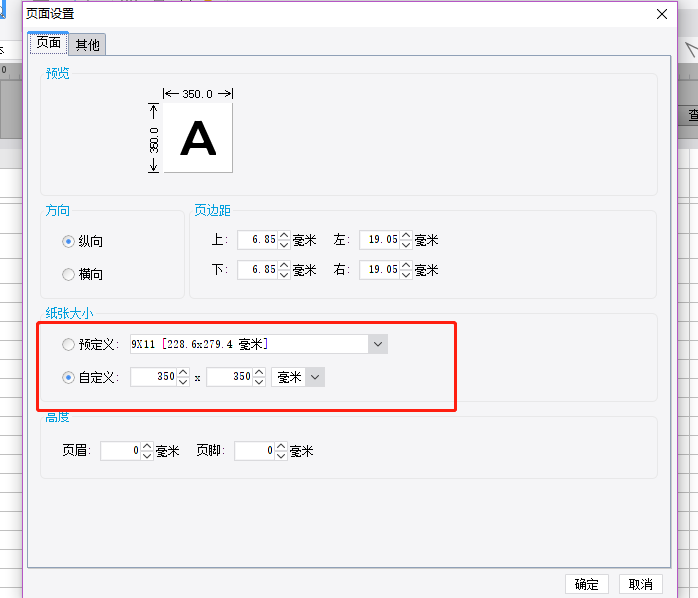Expand the 毫米 unit dropdown
698x598 pixels.
(x=315, y=377)
